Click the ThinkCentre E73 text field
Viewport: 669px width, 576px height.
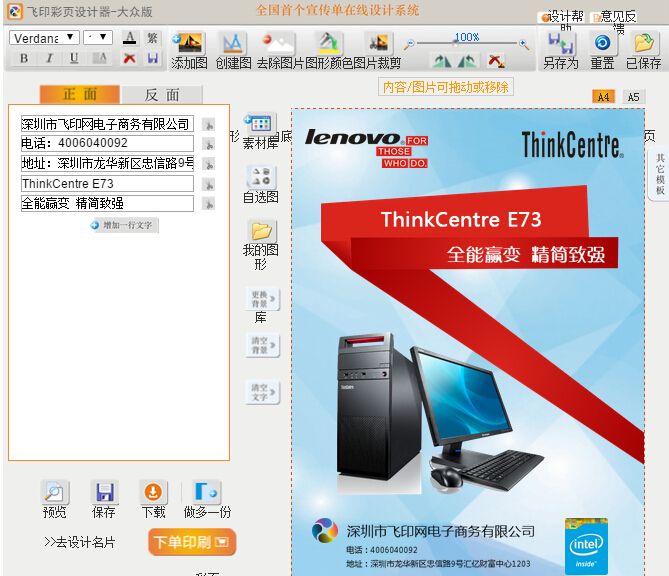[107, 184]
